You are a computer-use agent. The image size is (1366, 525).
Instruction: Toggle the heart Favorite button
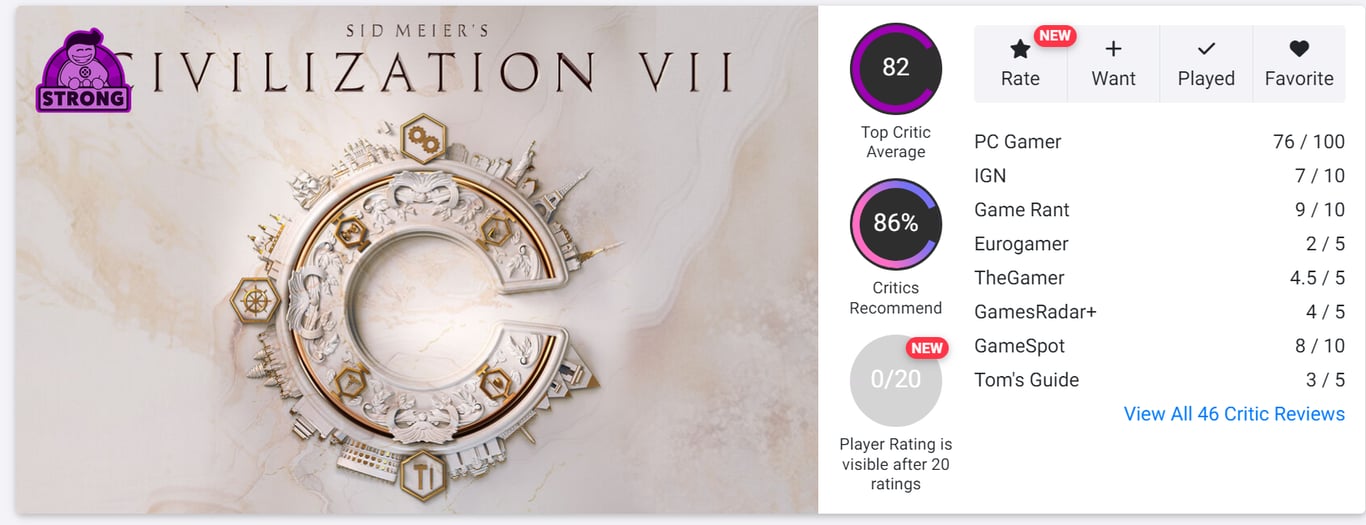[1299, 49]
